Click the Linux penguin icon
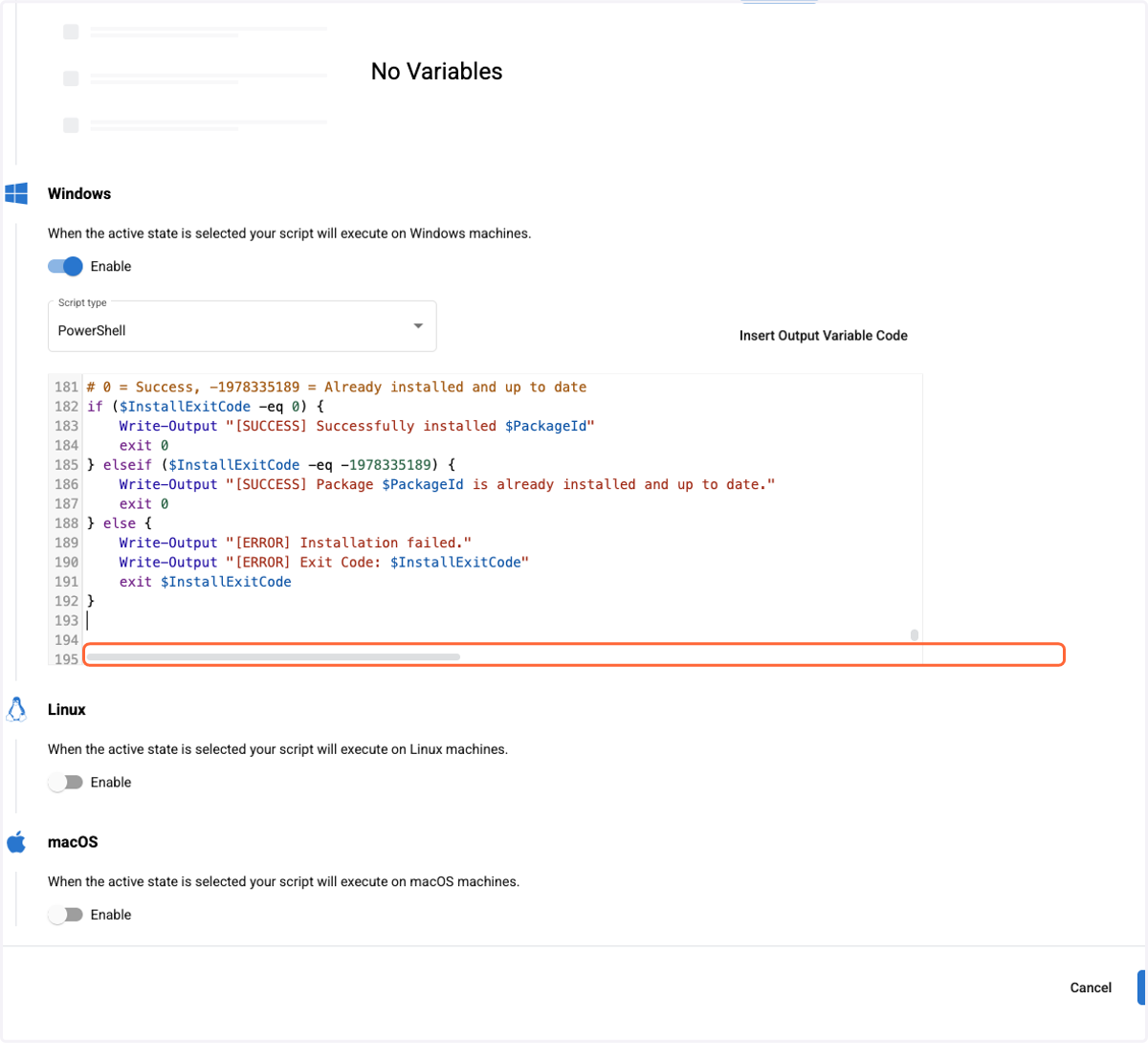Viewport: 1148px width, 1043px height. (16, 709)
